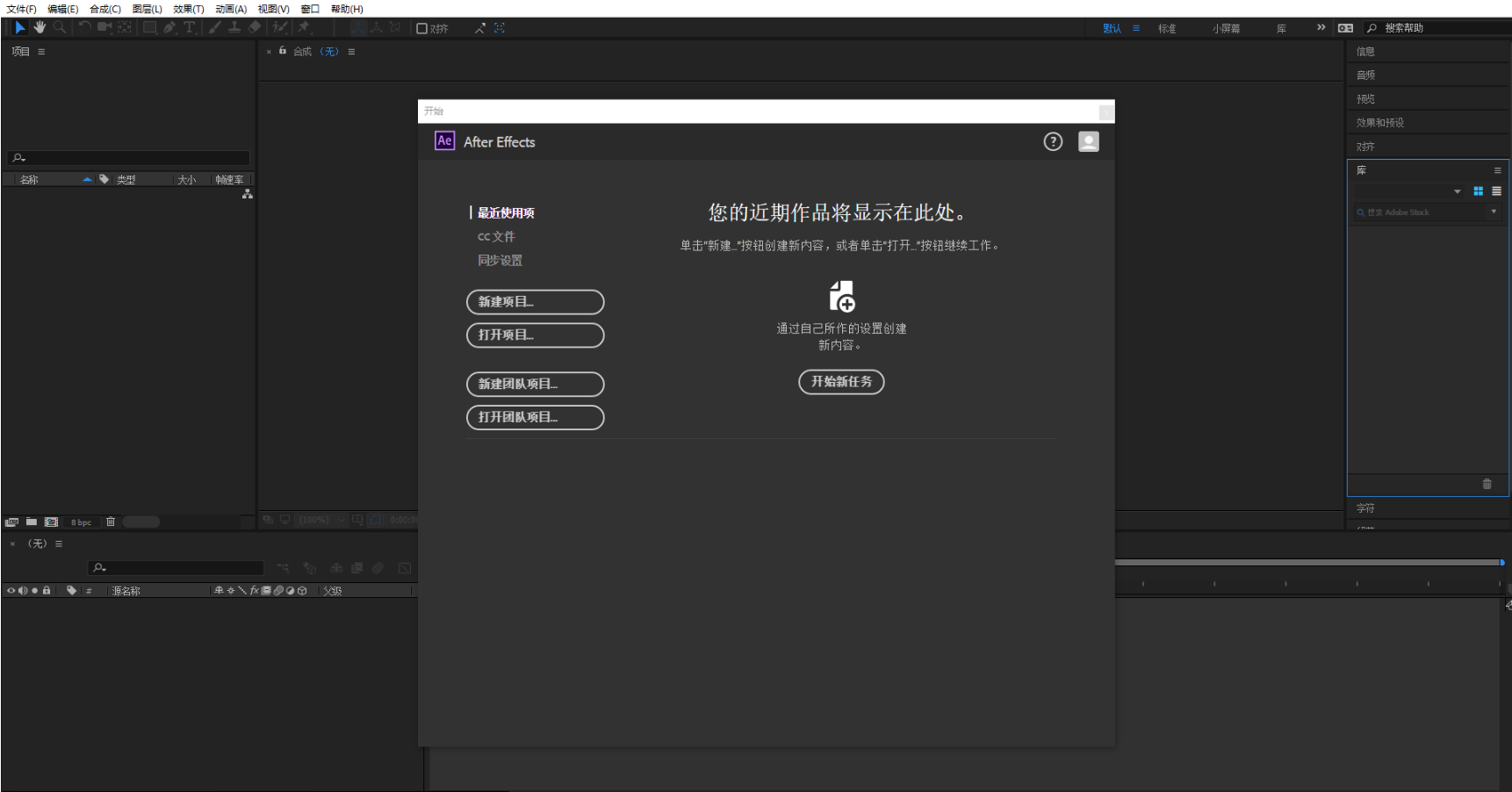This screenshot has width=1512, height=792.
Task: Click the project flowchart view icon
Action: 248,194
